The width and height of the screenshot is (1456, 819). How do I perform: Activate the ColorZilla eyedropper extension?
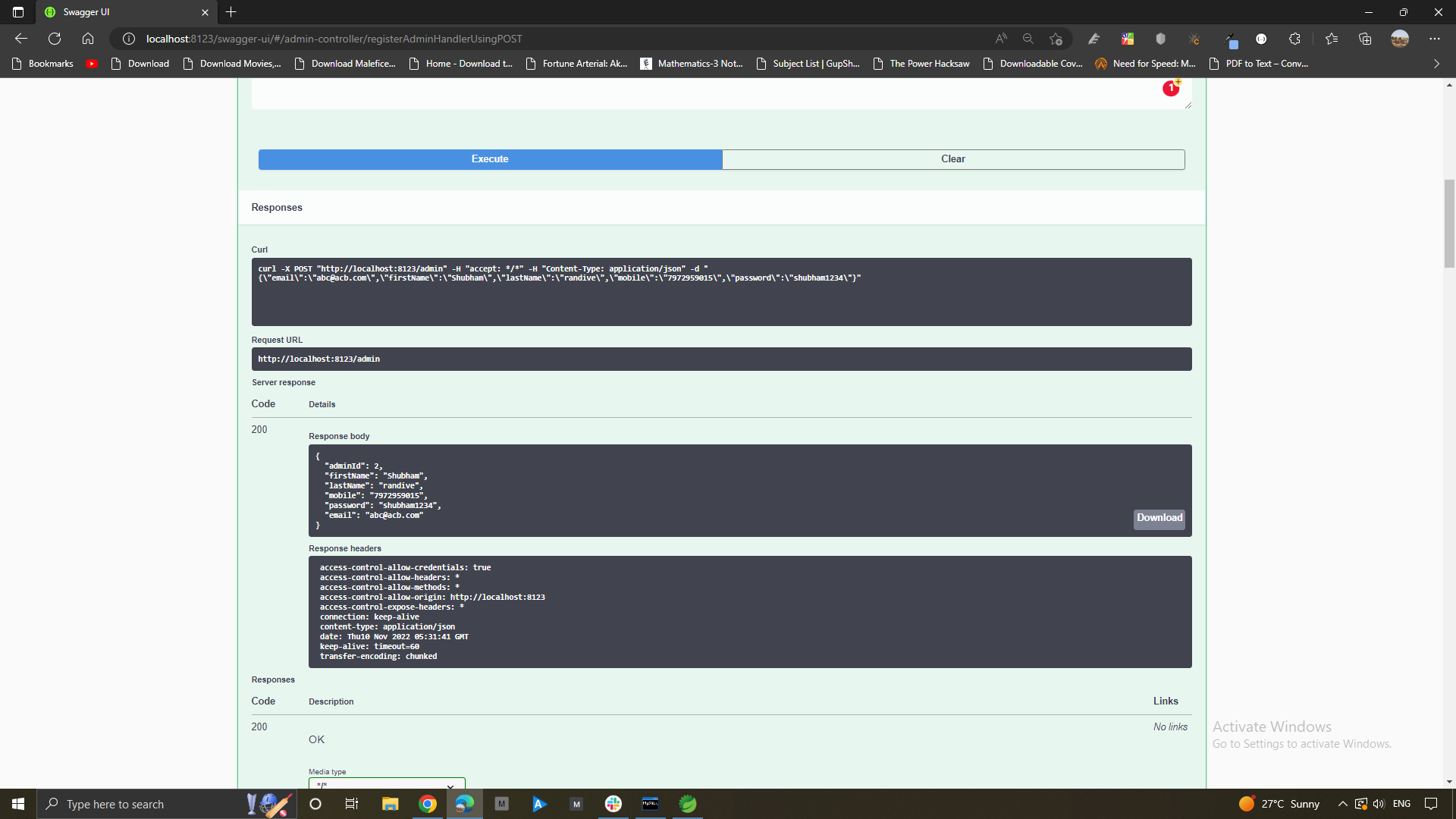pyautogui.click(x=1231, y=39)
